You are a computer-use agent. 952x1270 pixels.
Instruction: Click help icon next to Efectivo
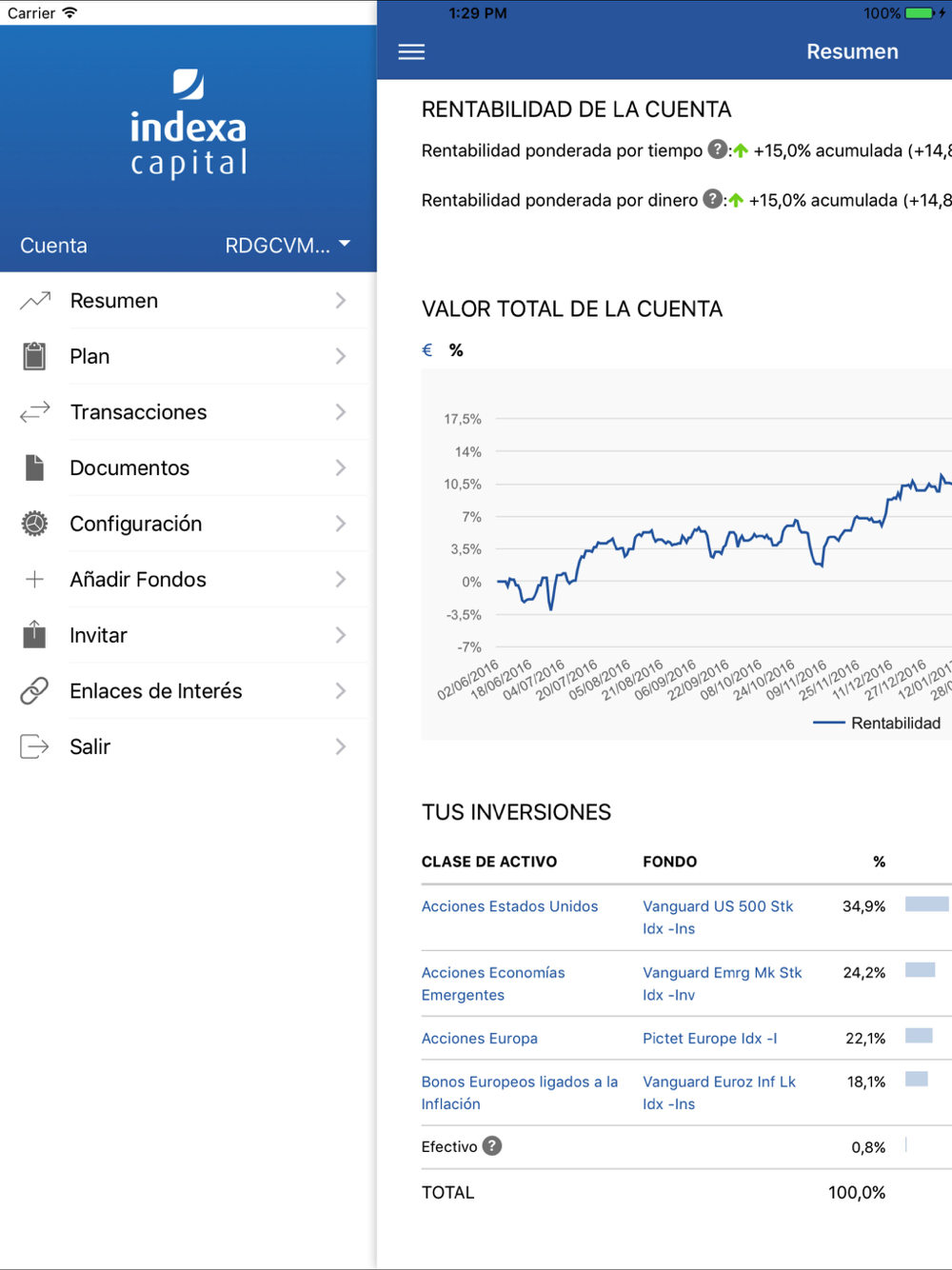(x=491, y=1146)
